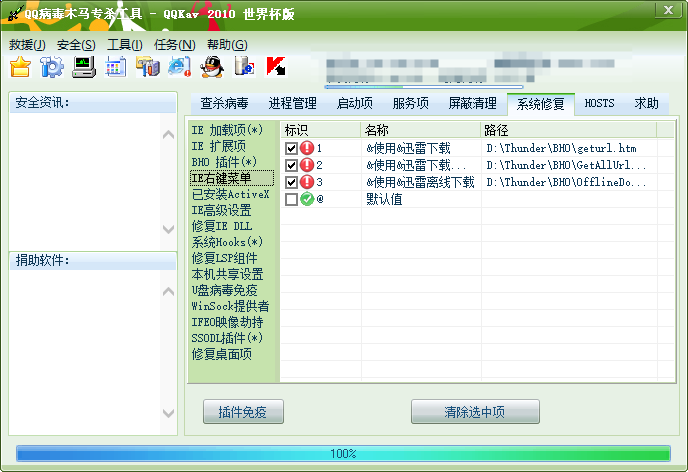Open the 帮助(G) menu
This screenshot has height=472, width=688.
tap(227, 44)
